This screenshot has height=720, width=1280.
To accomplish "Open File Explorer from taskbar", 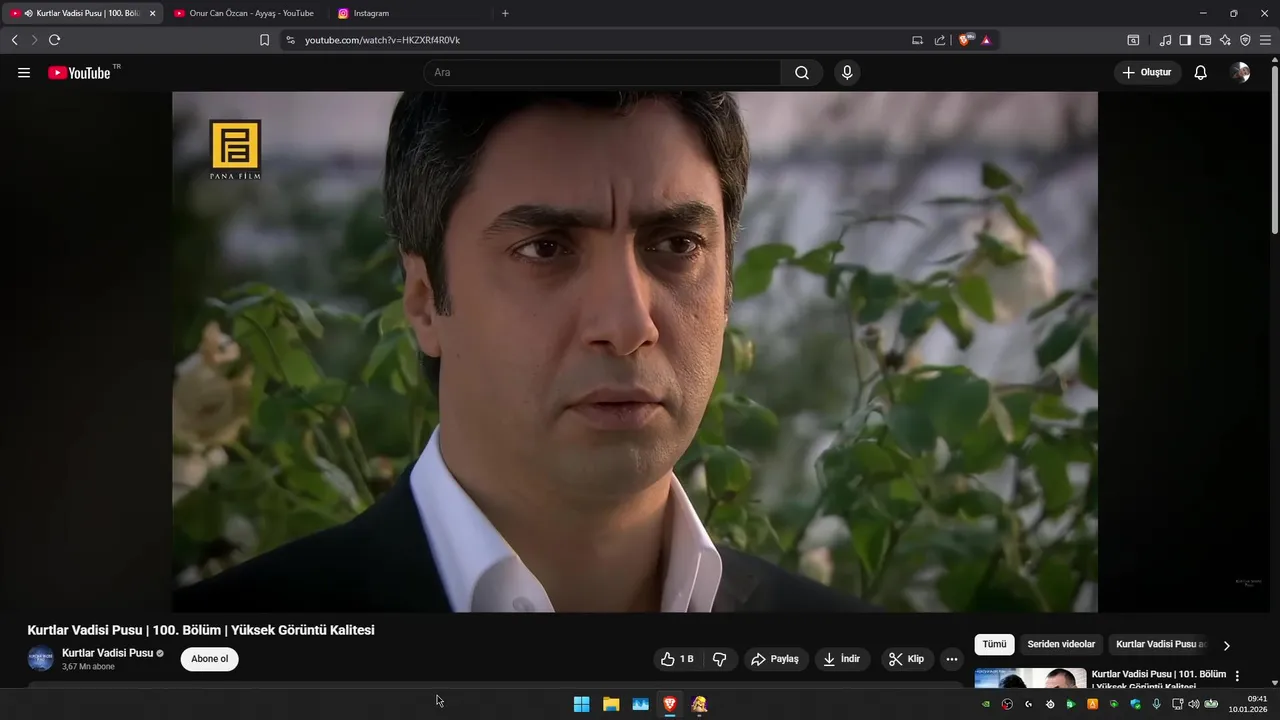I will 611,704.
